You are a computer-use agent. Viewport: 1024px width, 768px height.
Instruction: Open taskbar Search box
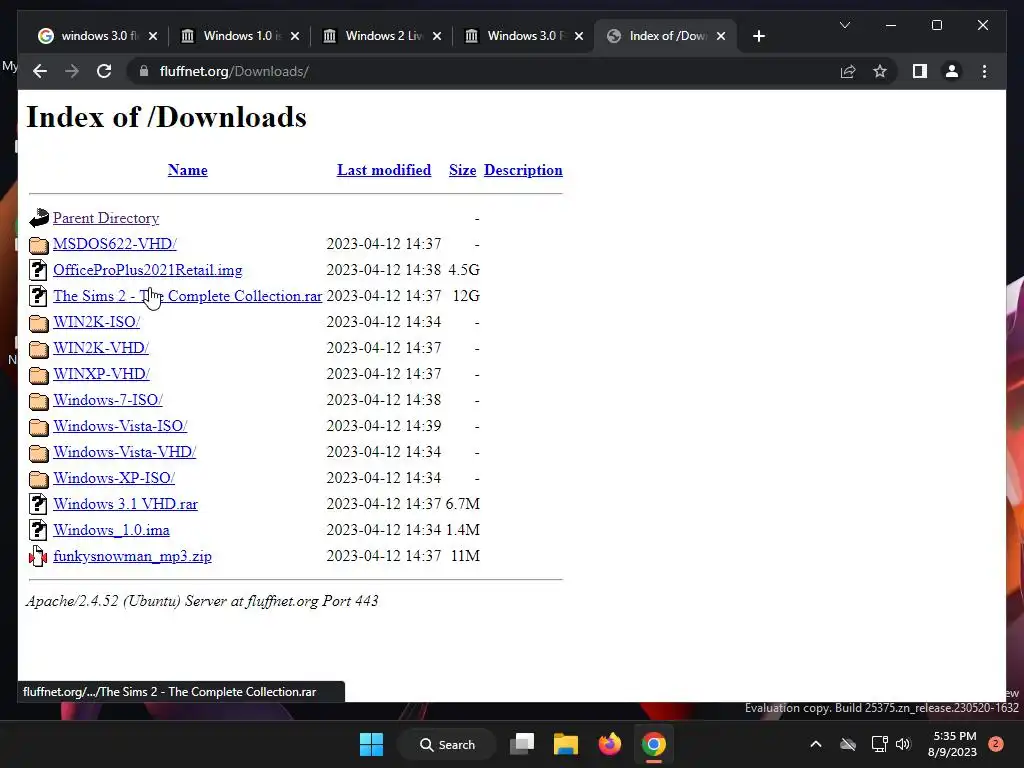447,744
